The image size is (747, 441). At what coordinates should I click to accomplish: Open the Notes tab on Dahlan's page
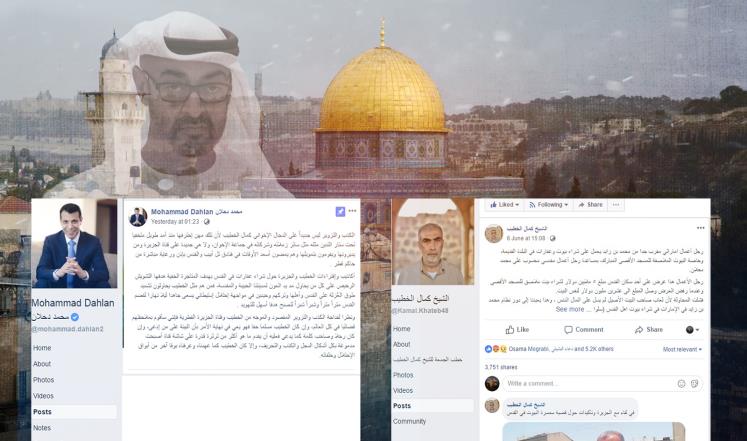click(42, 428)
